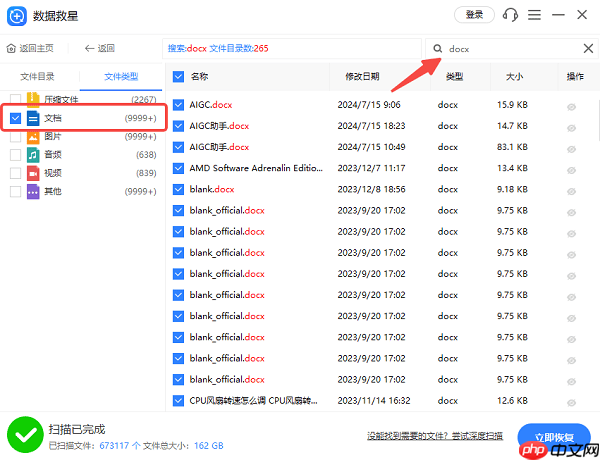600x460 pixels.
Task: Click the 图片 picture type icon
Action: pos(33,137)
